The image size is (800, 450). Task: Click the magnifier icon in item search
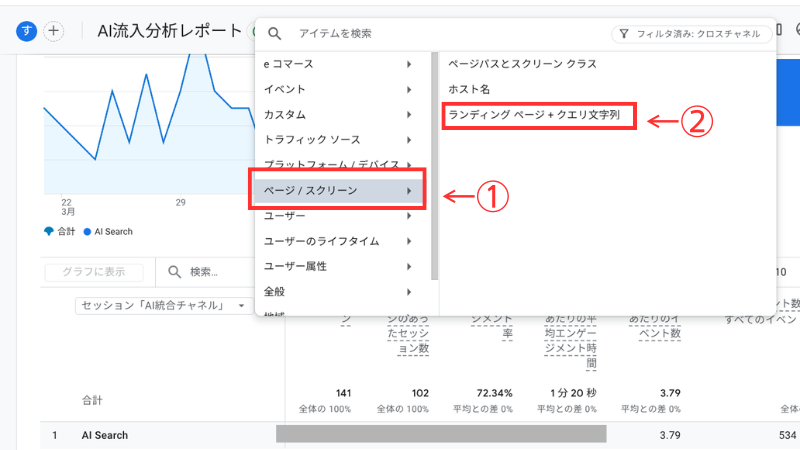275,33
